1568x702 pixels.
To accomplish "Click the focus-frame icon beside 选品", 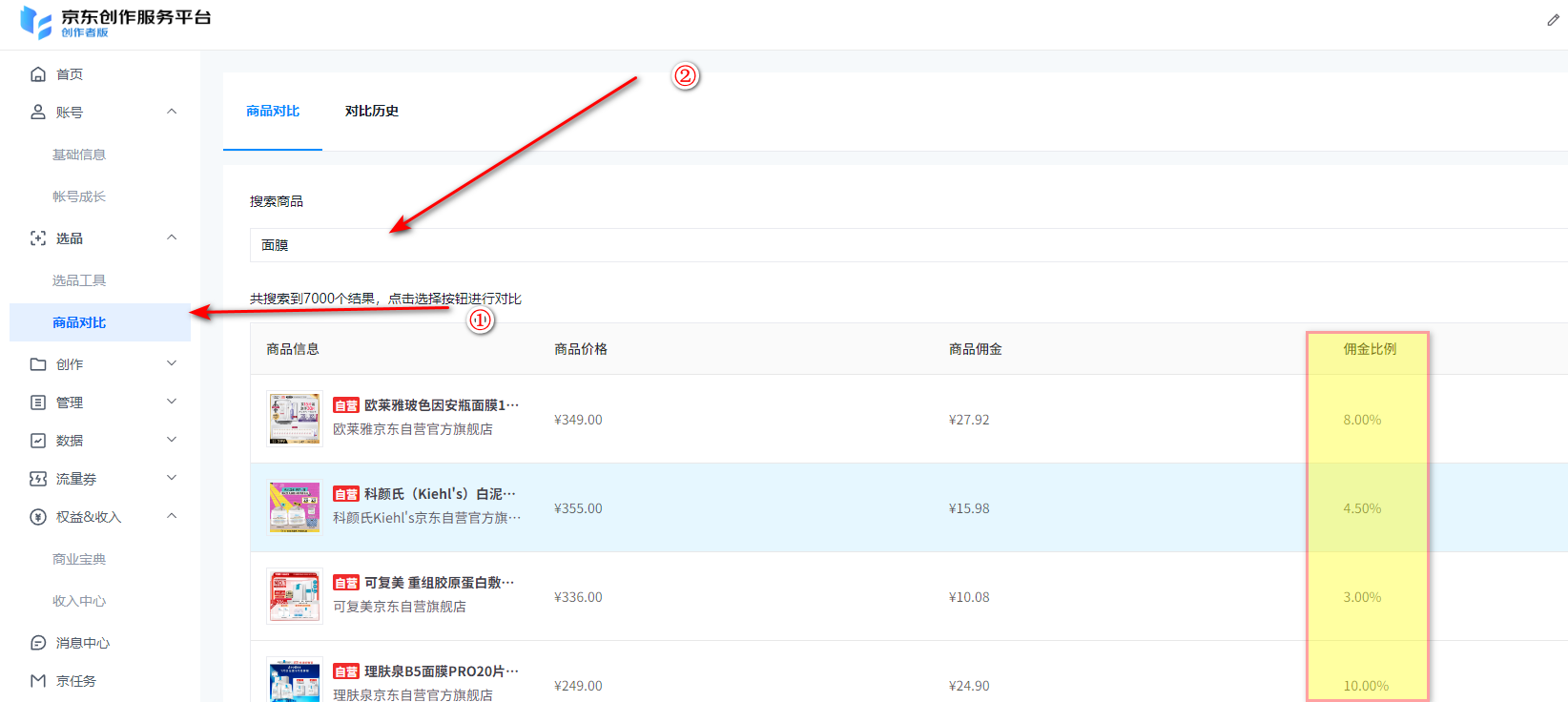I will 38,238.
